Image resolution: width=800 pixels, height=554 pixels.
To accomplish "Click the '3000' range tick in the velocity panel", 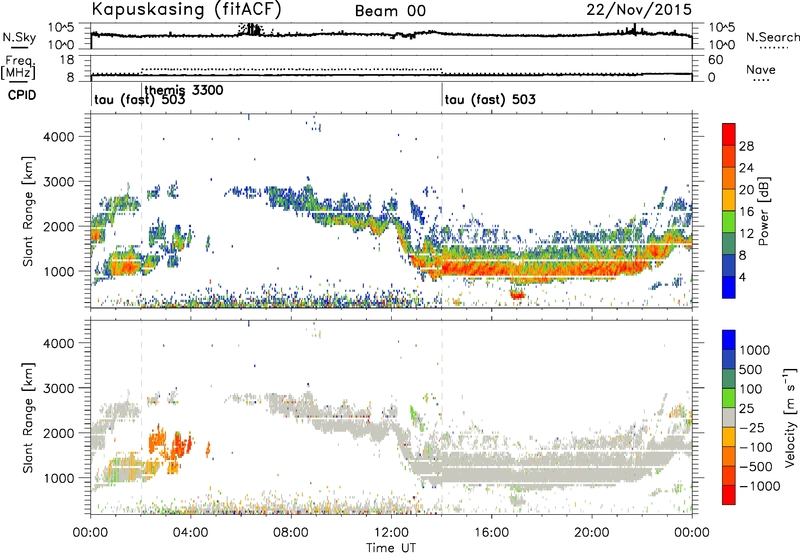I will click(59, 388).
